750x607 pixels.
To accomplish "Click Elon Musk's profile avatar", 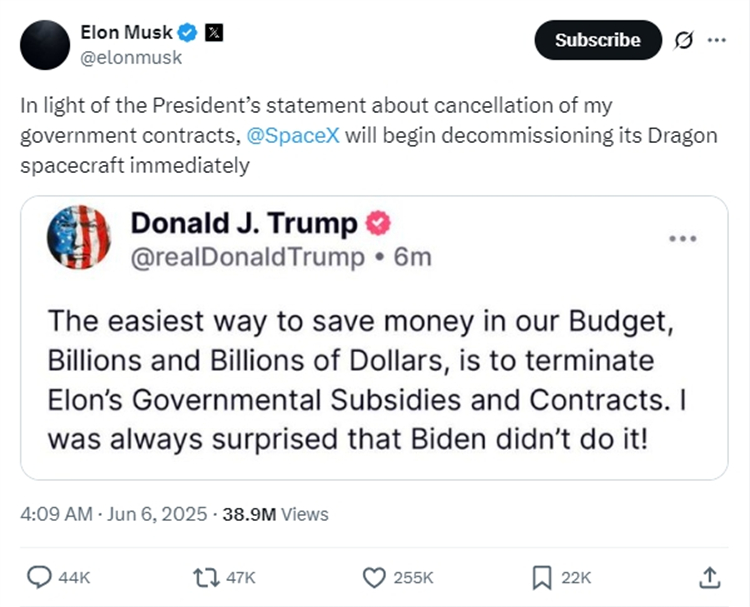I will (45, 45).
